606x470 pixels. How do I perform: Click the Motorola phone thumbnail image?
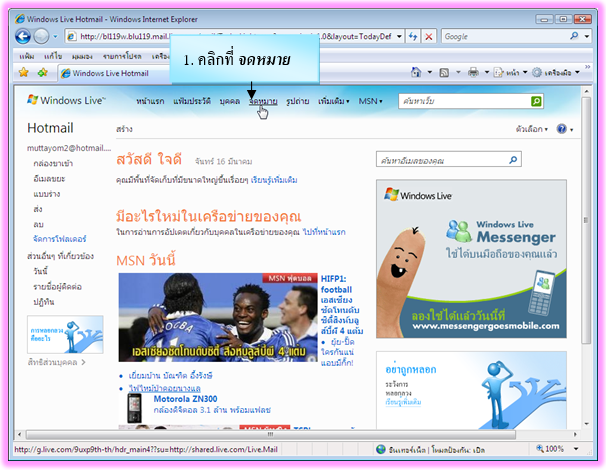point(134,408)
